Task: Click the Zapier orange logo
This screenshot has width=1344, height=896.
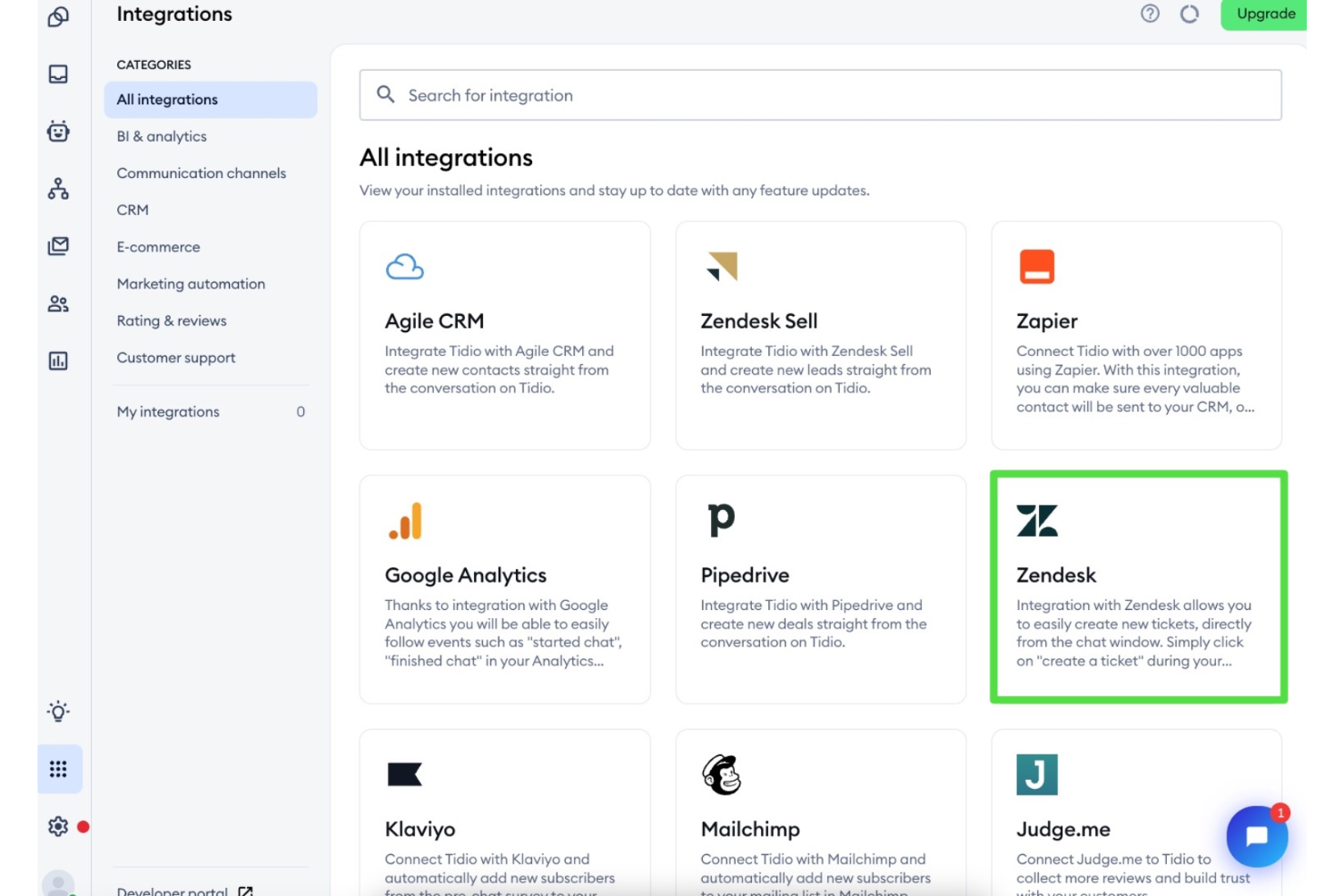Action: pyautogui.click(x=1037, y=267)
